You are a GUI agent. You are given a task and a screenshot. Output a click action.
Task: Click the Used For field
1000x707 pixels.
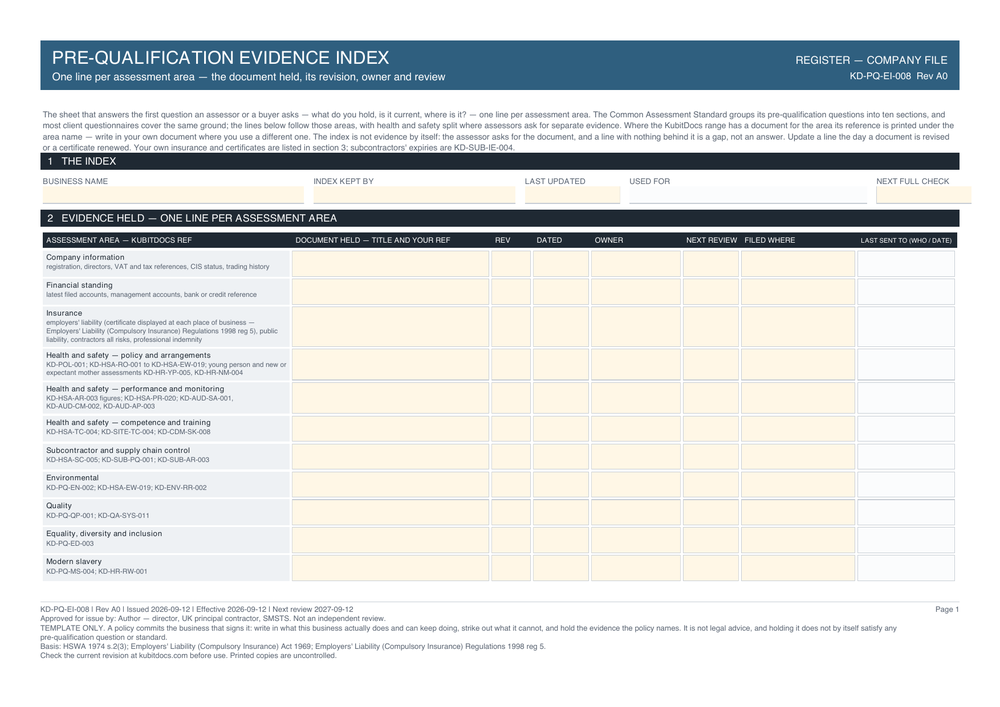tap(748, 195)
